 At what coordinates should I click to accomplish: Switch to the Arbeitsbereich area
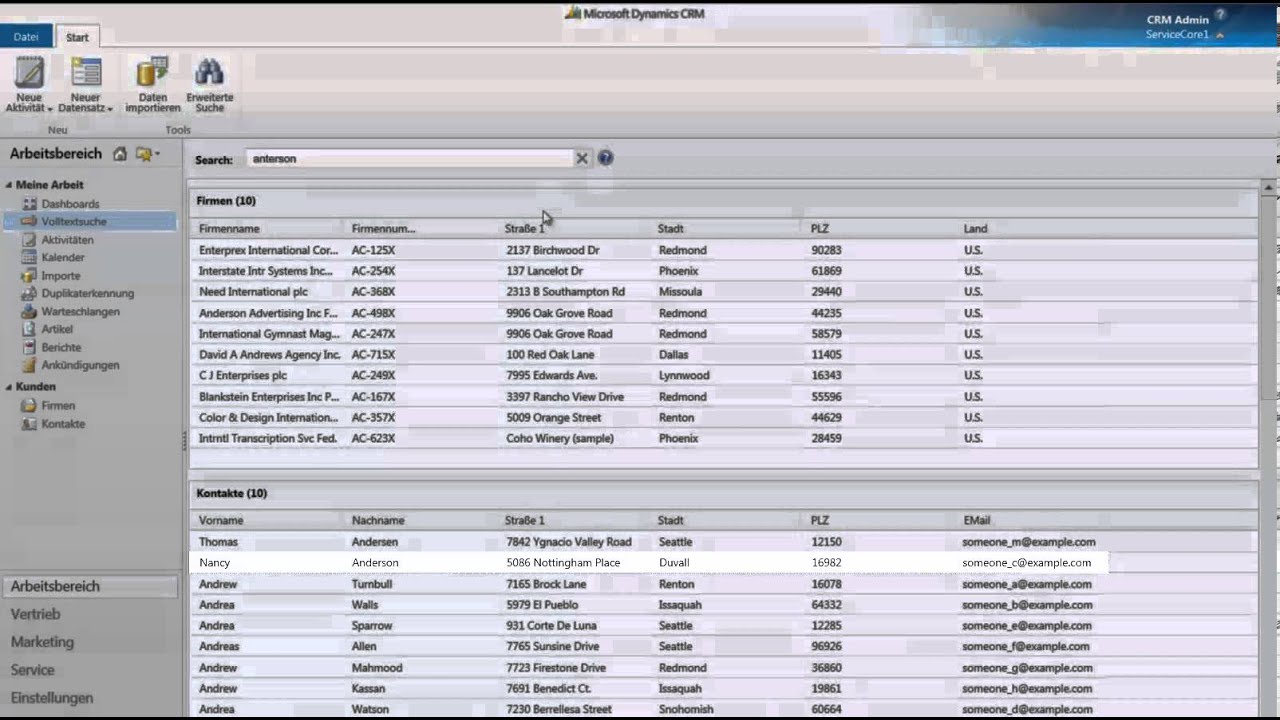pos(90,587)
